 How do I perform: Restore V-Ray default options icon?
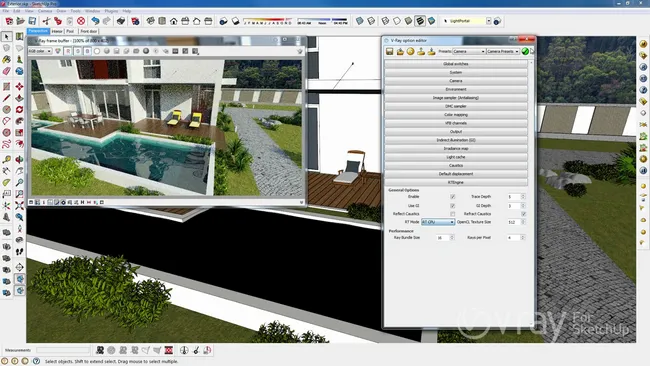click(410, 51)
